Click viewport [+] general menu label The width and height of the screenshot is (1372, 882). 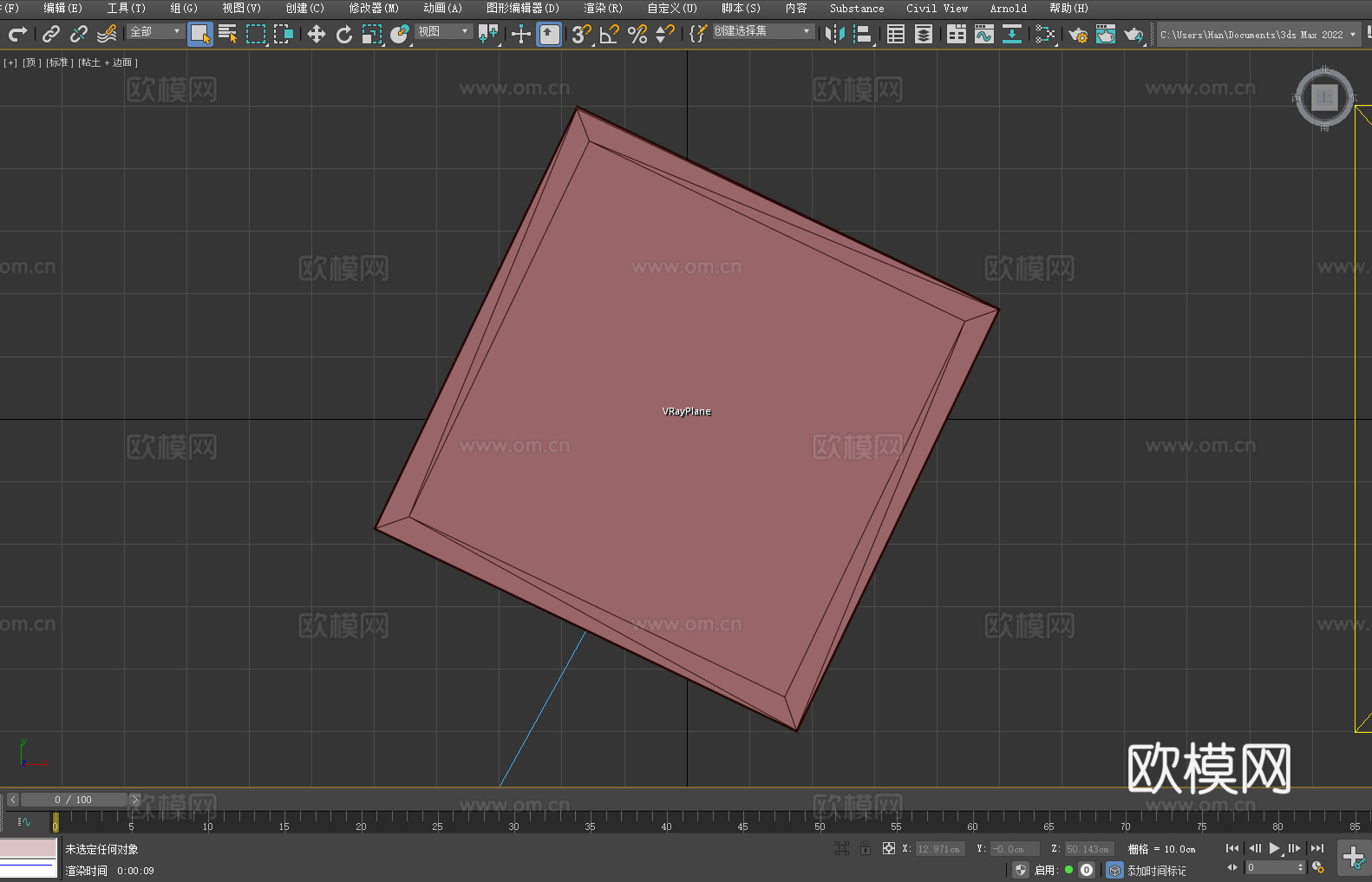(x=10, y=62)
